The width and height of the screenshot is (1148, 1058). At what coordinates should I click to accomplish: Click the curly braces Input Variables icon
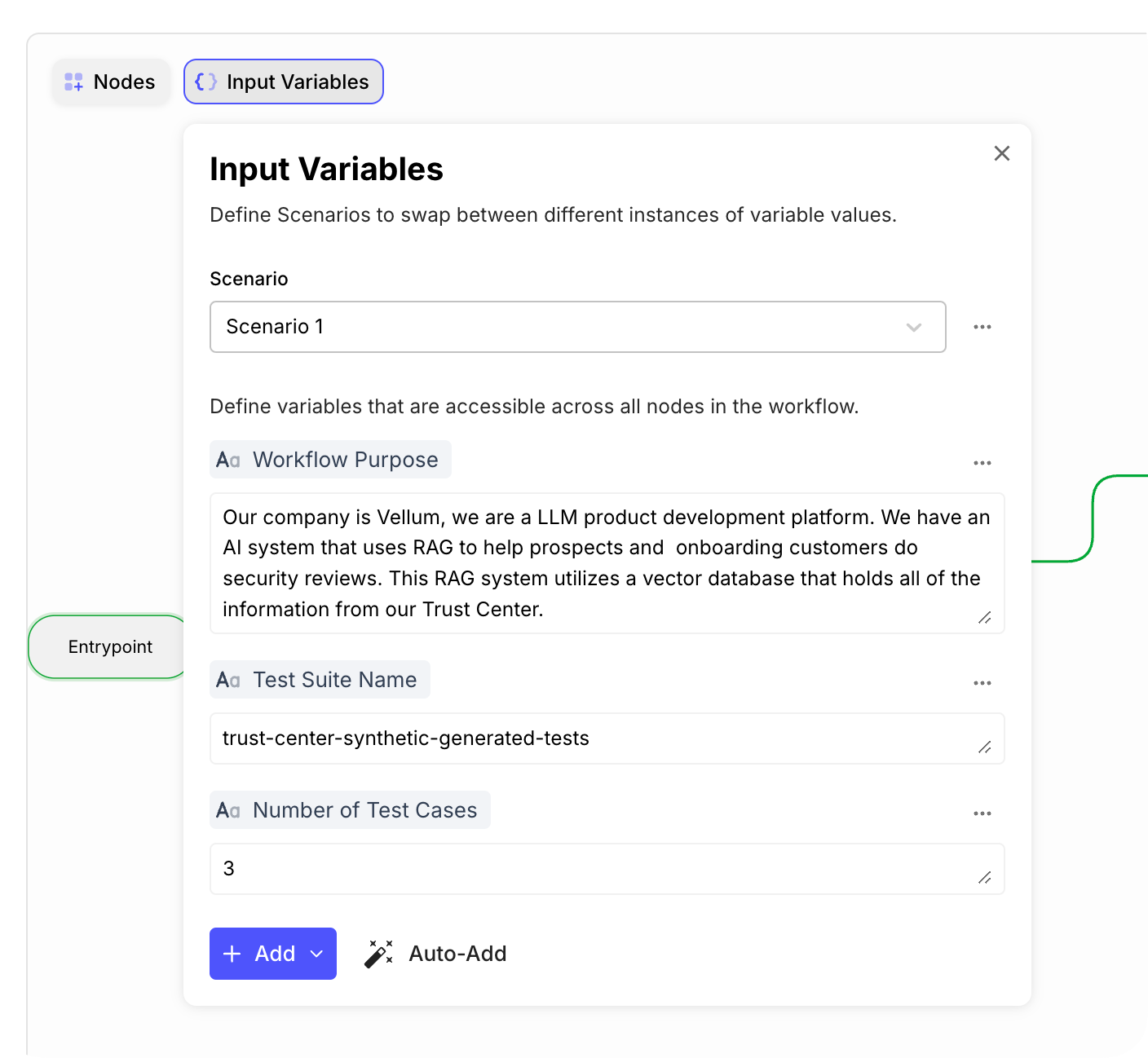tap(206, 82)
